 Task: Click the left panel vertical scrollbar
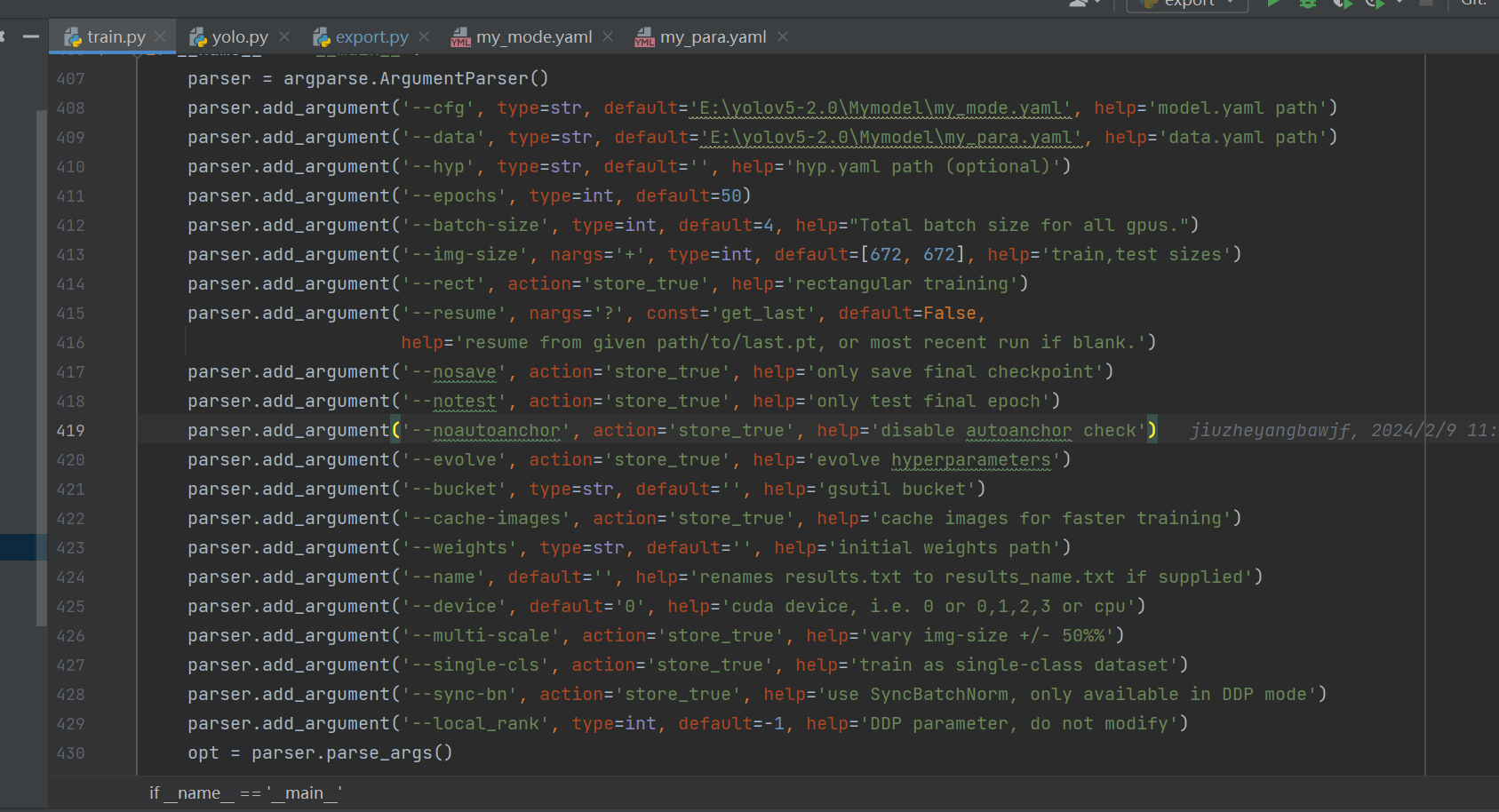coord(41,368)
